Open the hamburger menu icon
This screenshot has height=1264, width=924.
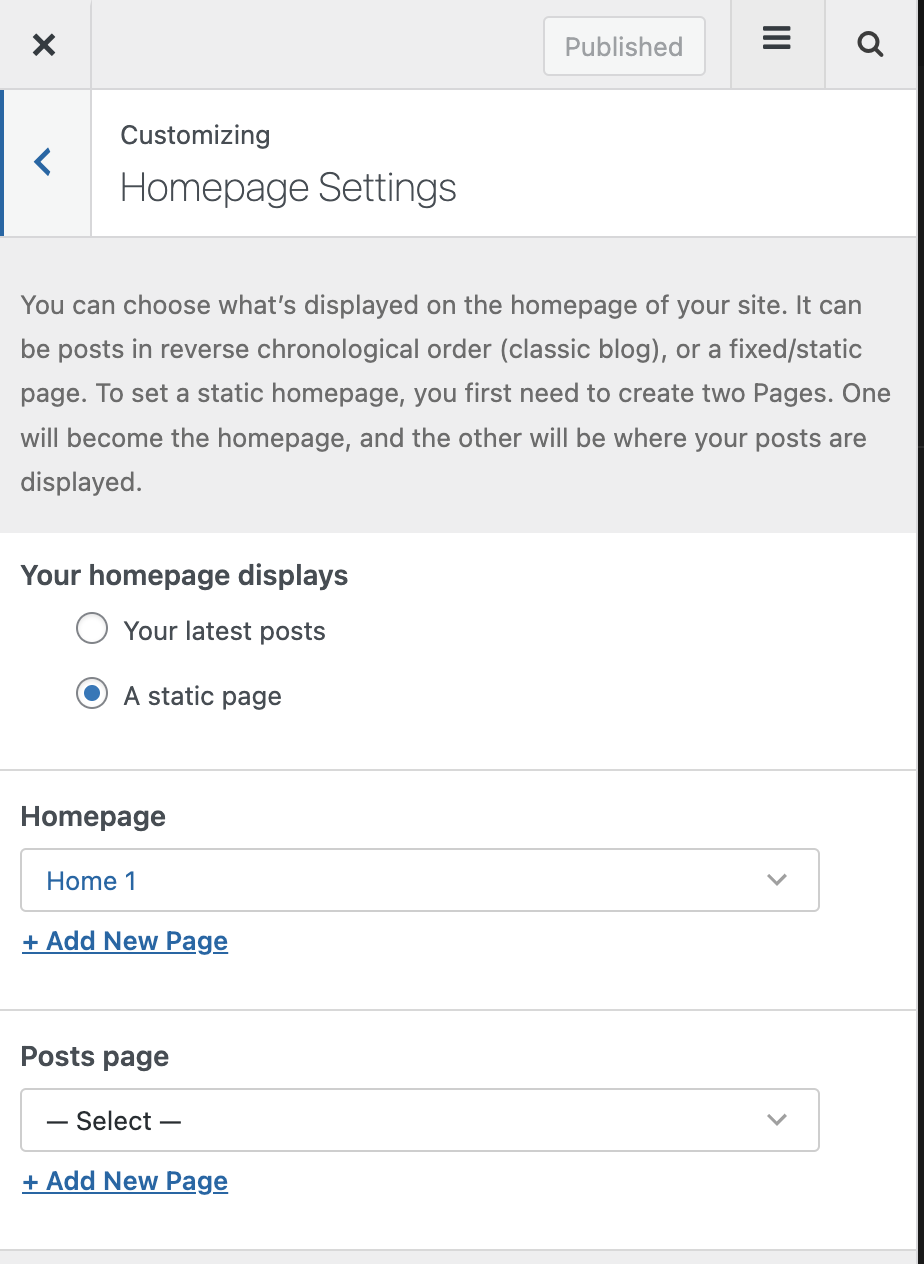[777, 39]
